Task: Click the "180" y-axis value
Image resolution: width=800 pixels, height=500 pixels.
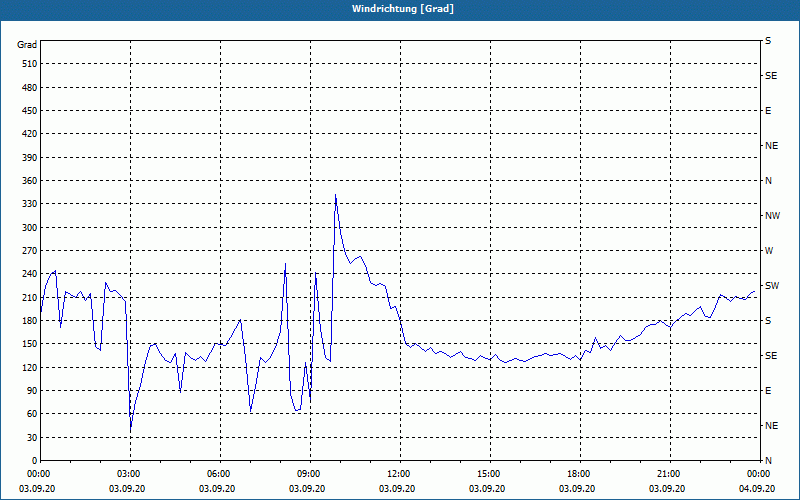Action: click(30, 321)
